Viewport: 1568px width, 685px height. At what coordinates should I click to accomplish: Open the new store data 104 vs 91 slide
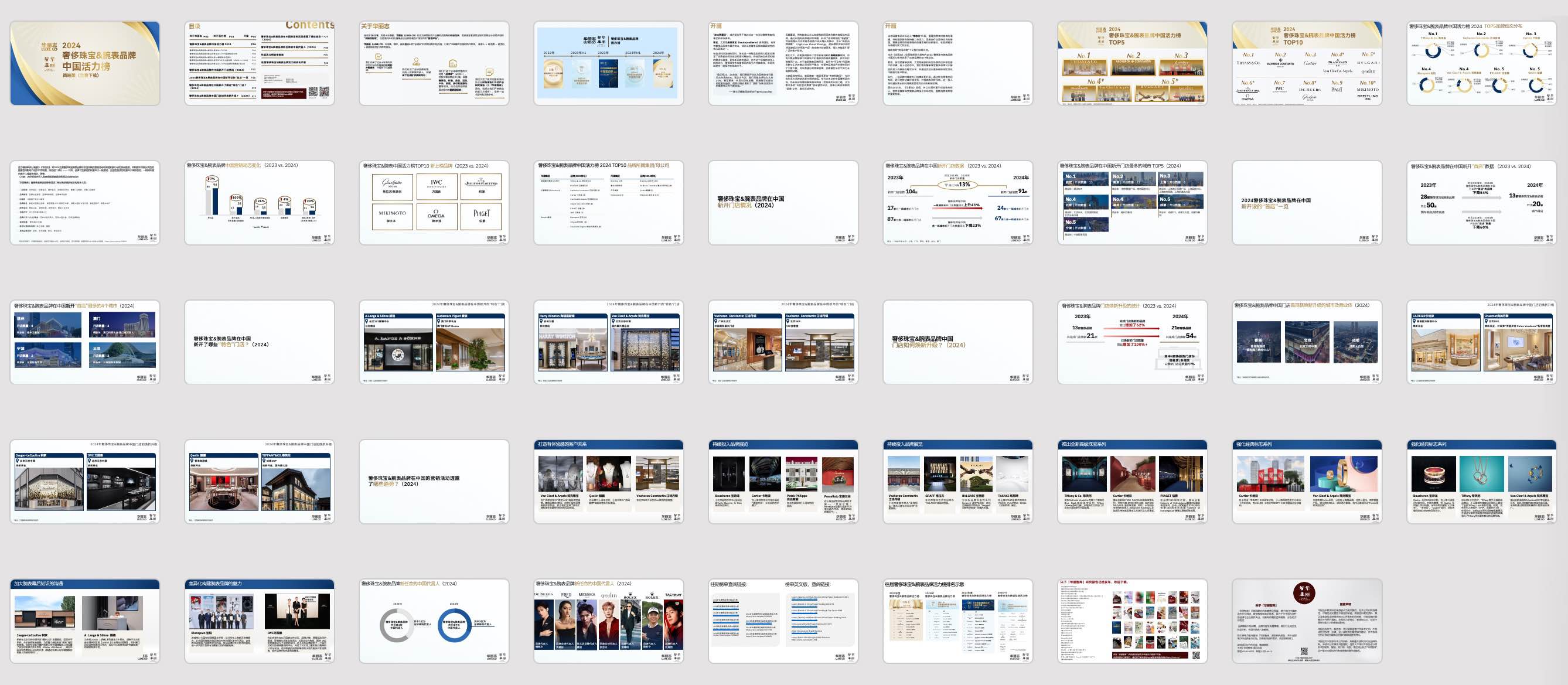pyautogui.click(x=957, y=203)
